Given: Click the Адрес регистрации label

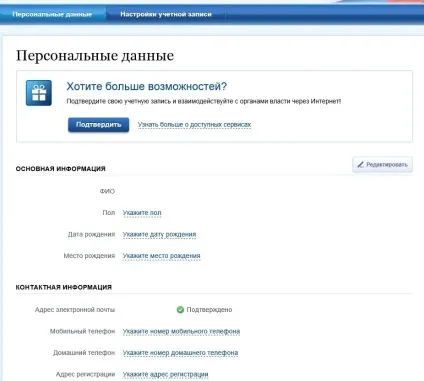Looking at the screenshot, I should pos(85,374).
